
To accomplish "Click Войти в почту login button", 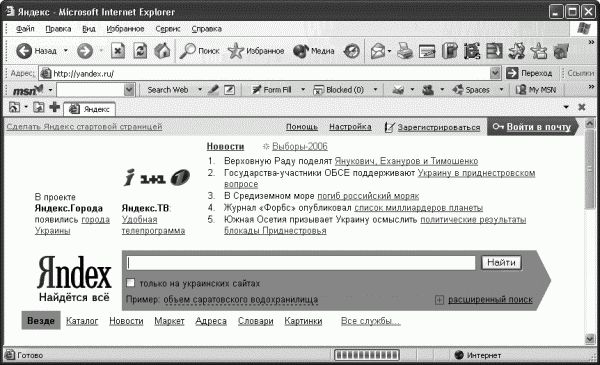I will [x=533, y=127].
